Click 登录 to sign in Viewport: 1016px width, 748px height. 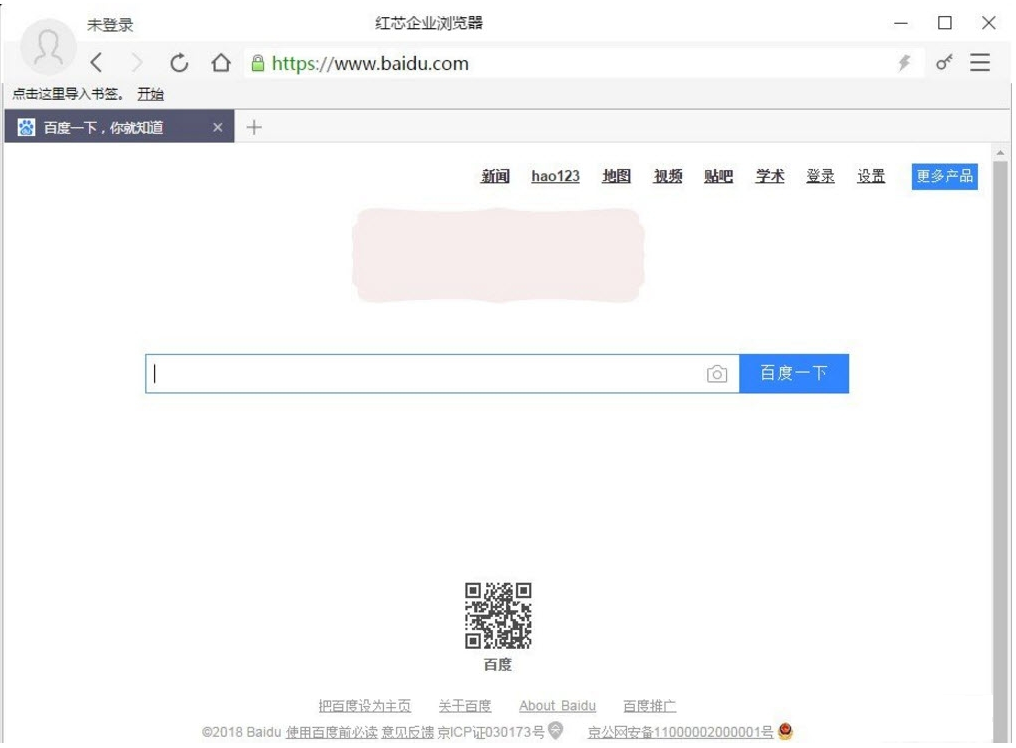click(x=820, y=176)
